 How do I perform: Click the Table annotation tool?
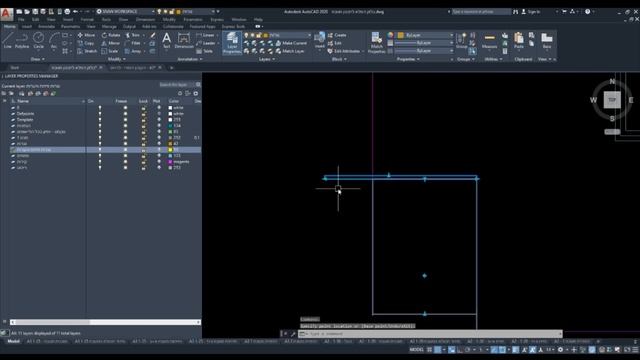click(204, 51)
